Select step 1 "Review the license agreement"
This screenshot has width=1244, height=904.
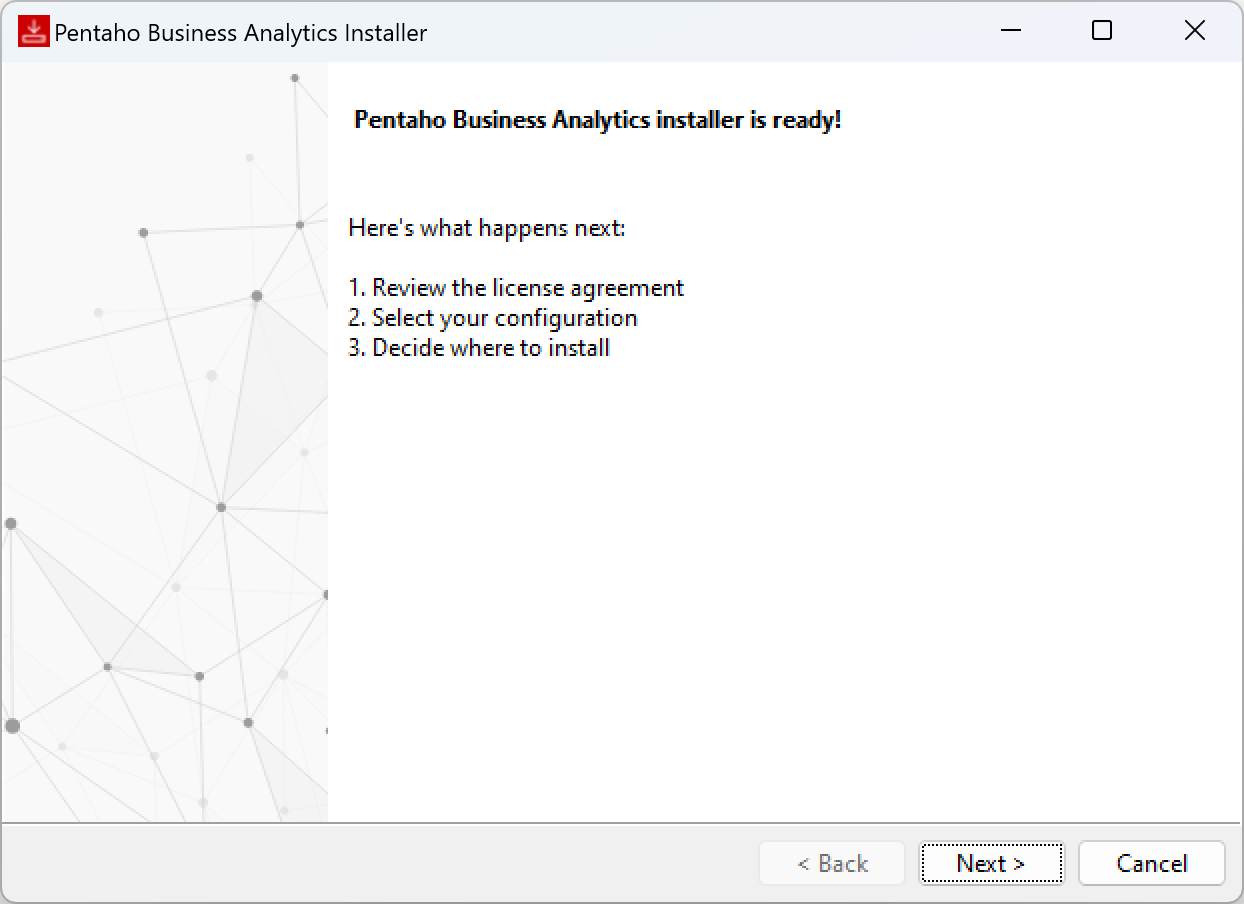516,288
